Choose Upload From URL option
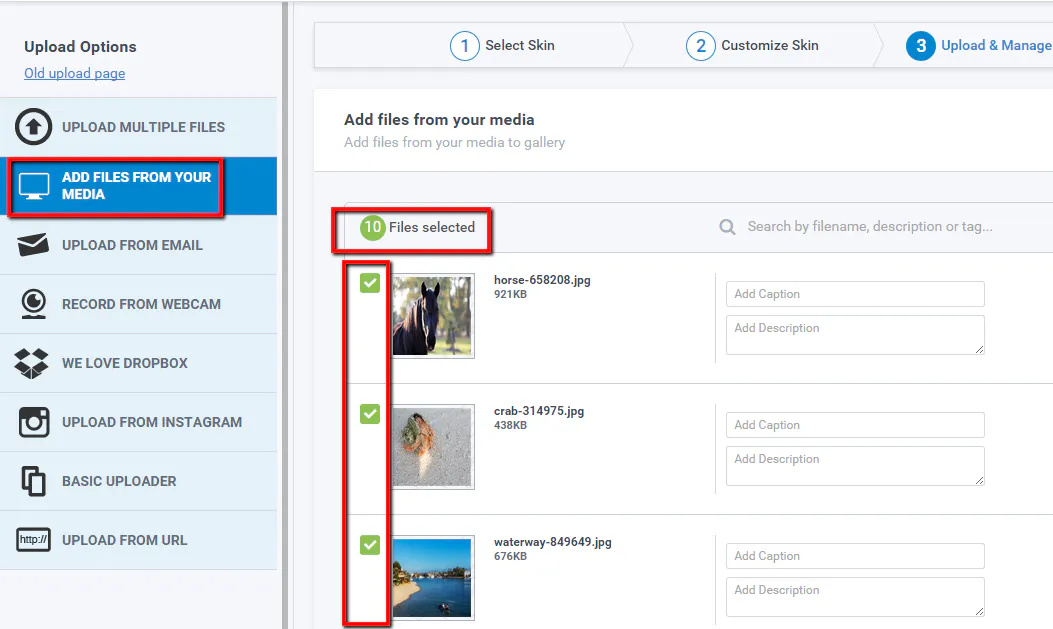Viewport: 1053px width, 629px height. (138, 540)
